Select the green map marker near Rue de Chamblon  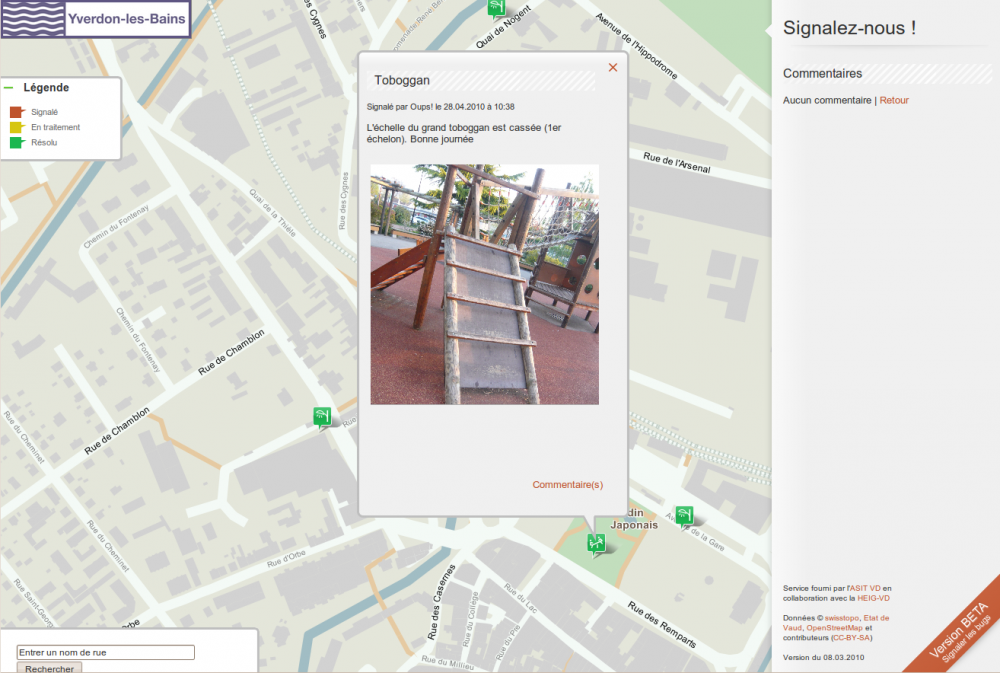[x=322, y=417]
